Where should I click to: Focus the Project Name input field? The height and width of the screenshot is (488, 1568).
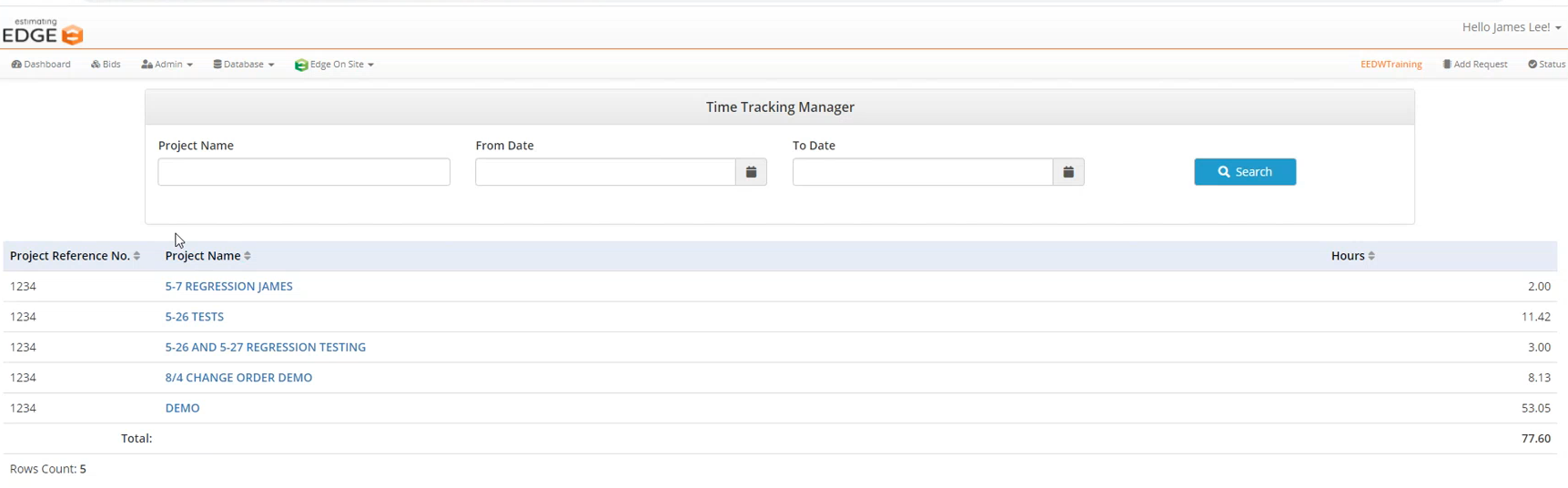(x=304, y=172)
